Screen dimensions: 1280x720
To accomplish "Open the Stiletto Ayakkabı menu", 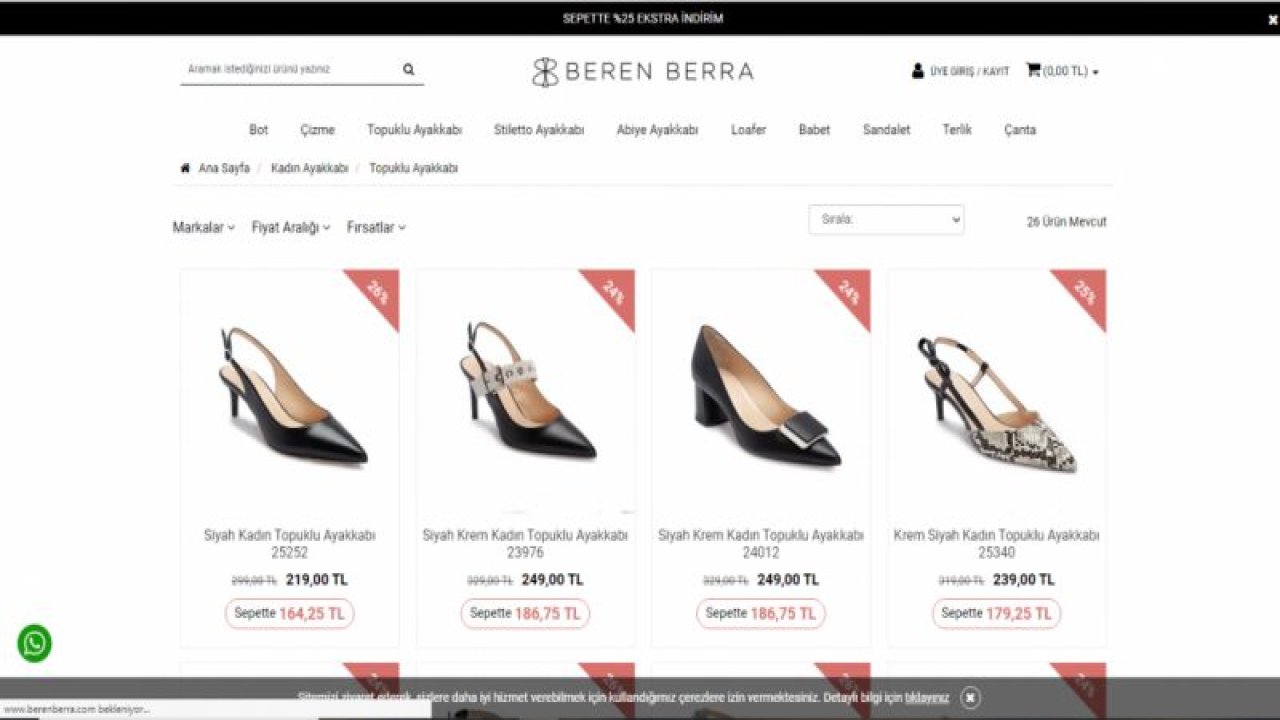I will [x=538, y=130].
